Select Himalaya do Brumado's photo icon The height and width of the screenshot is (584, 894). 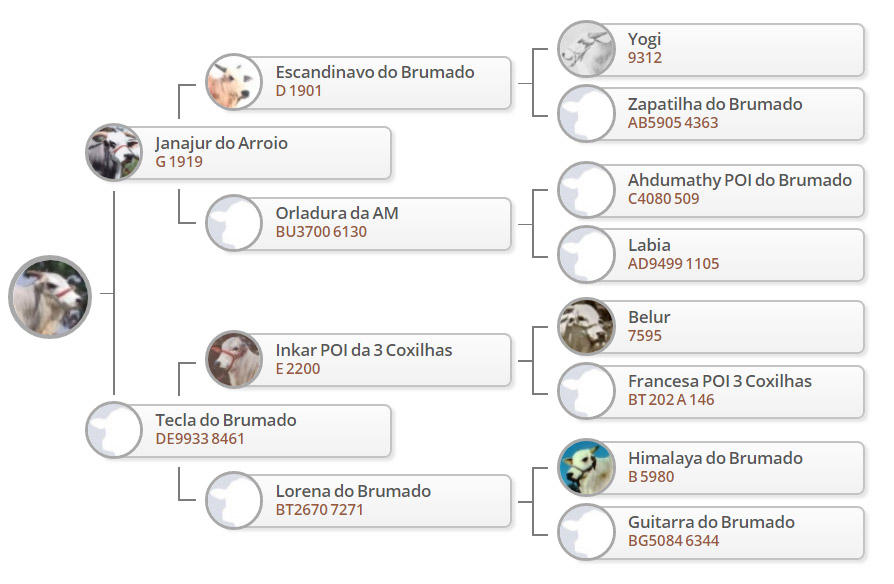point(586,467)
